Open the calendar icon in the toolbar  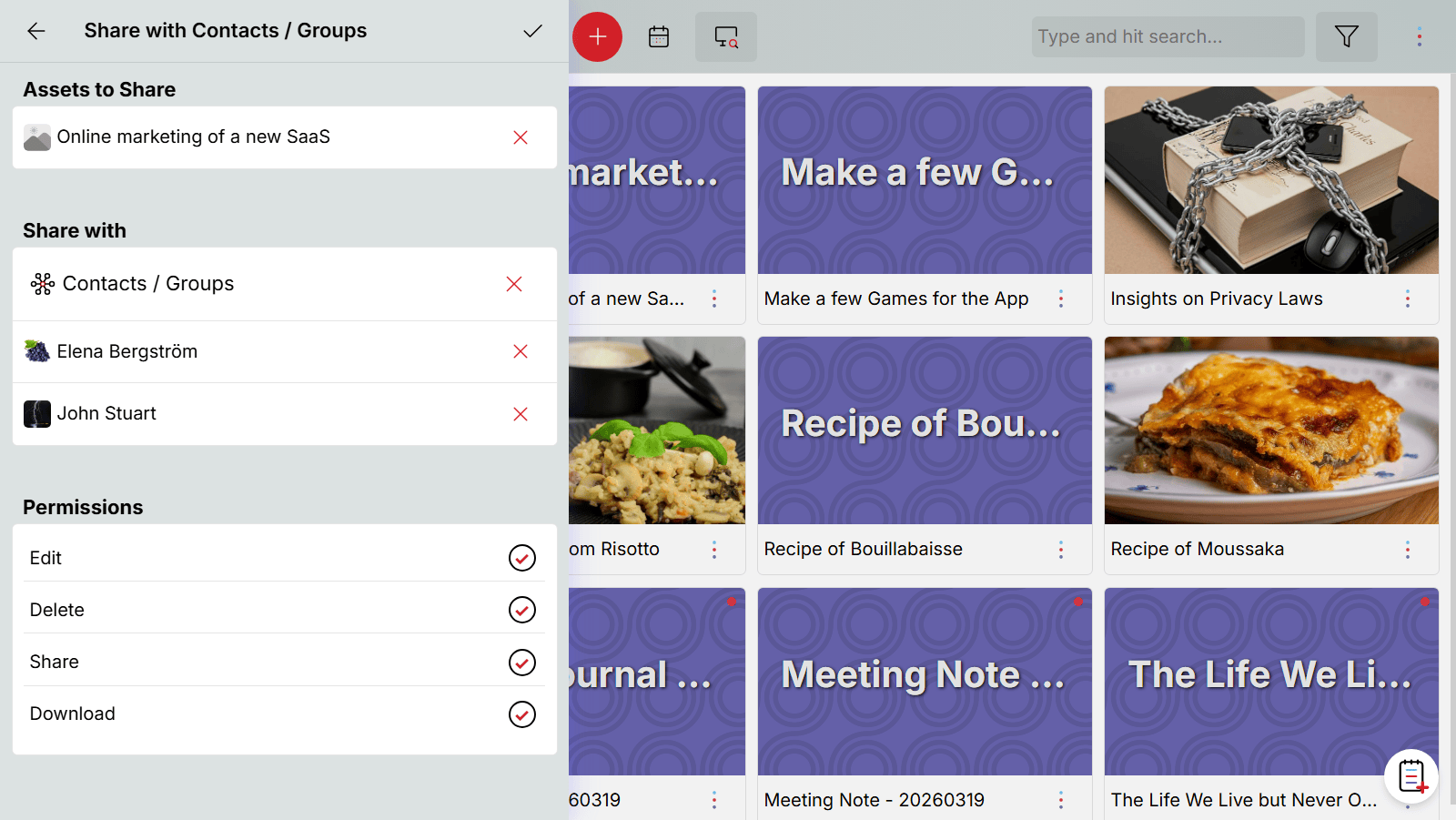click(x=657, y=36)
